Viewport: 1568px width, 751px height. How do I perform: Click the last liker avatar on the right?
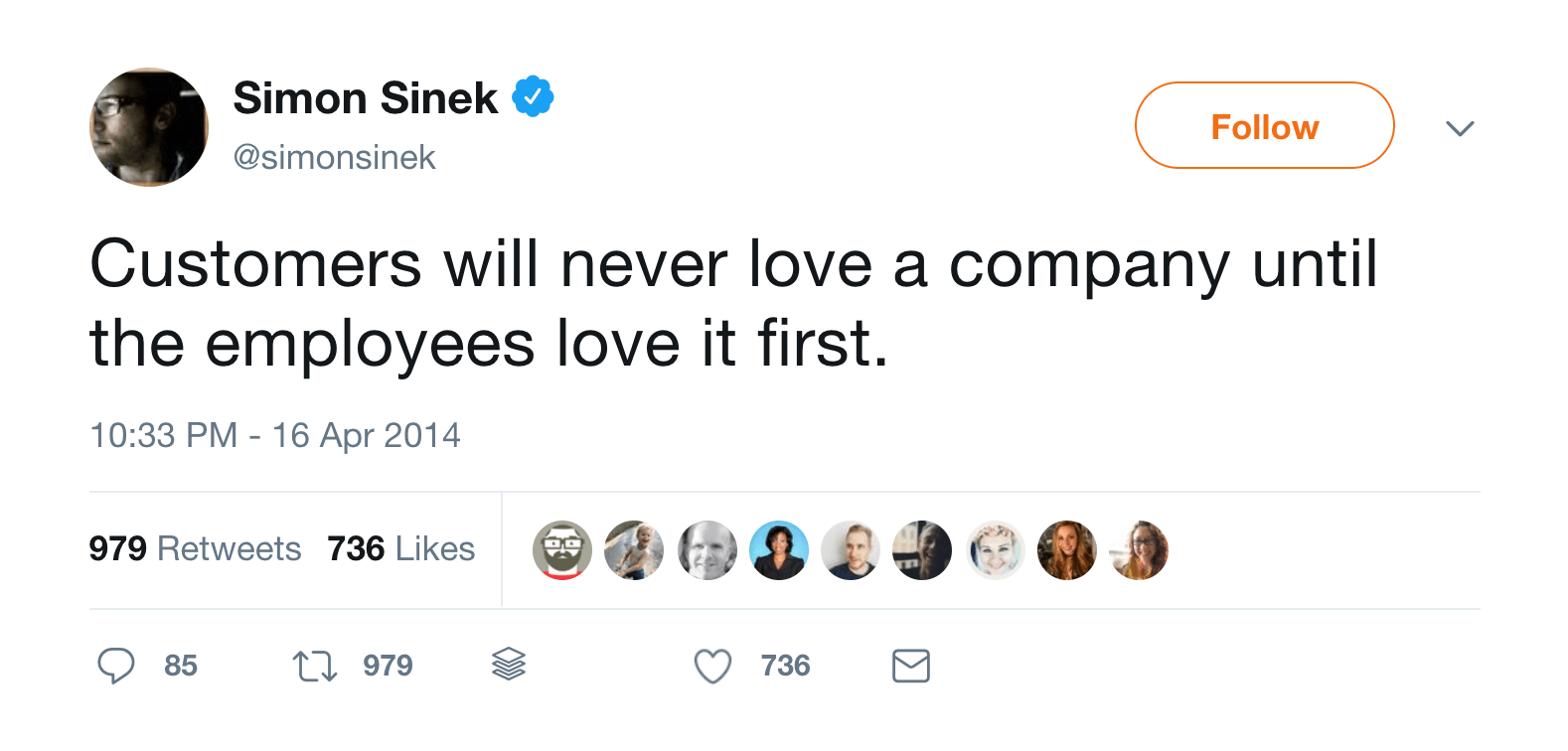point(1139,550)
